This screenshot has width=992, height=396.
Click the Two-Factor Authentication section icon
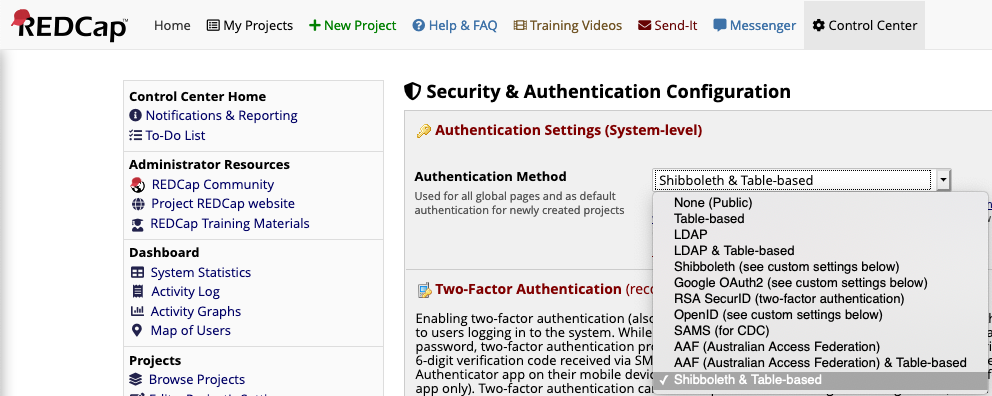424,290
